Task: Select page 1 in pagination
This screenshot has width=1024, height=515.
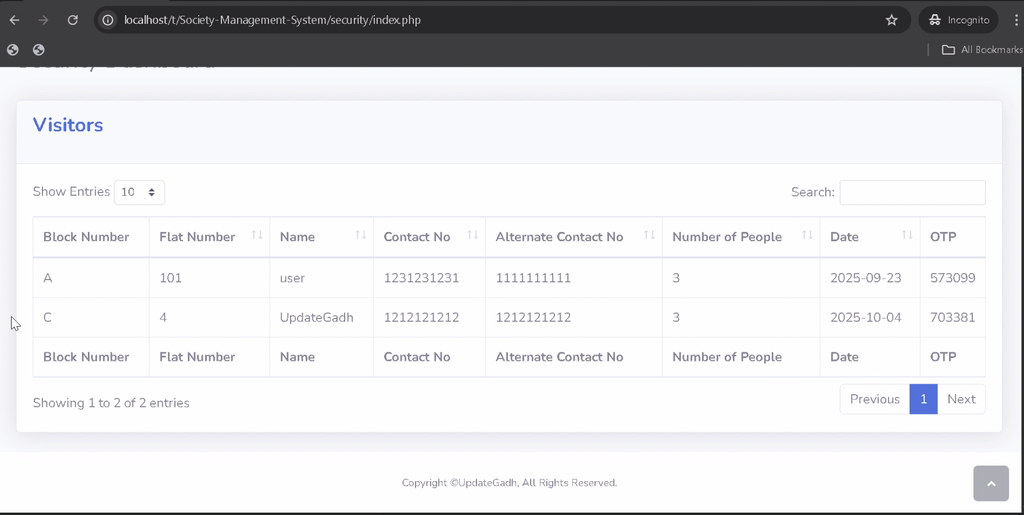Action: 923,399
